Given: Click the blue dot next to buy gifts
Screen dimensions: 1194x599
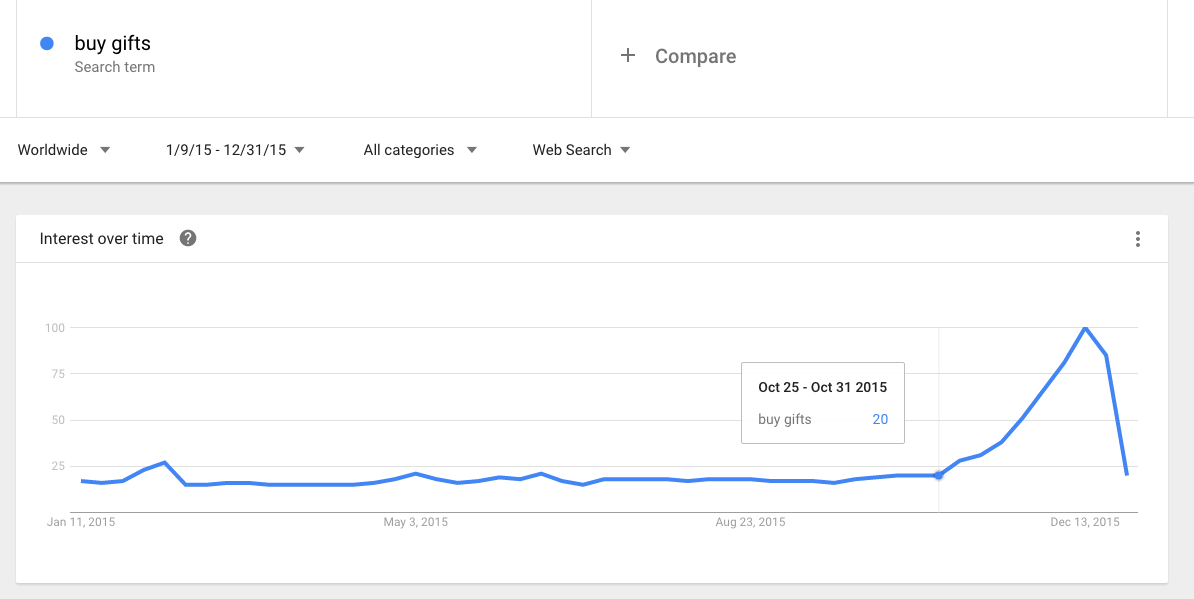Looking at the screenshot, I should (46, 43).
